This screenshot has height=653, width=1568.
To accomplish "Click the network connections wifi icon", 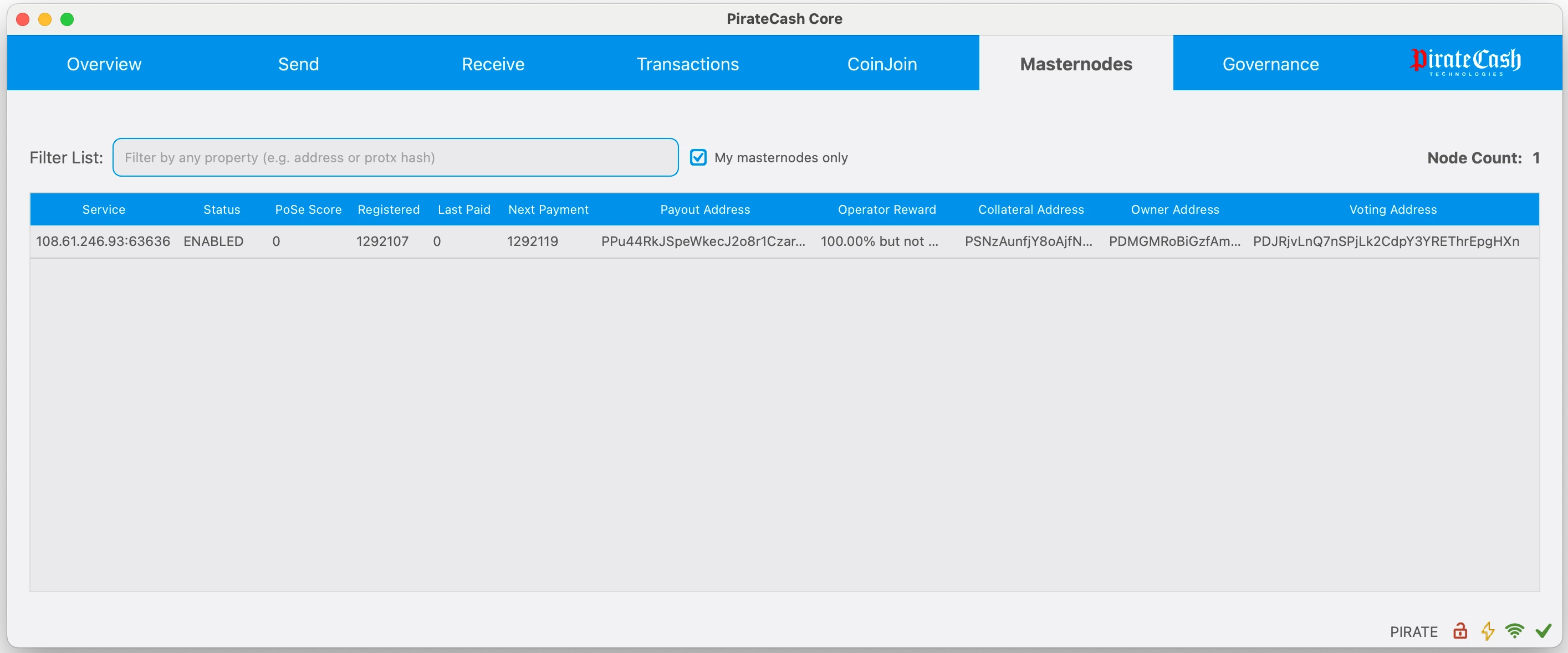I will pos(1514,631).
